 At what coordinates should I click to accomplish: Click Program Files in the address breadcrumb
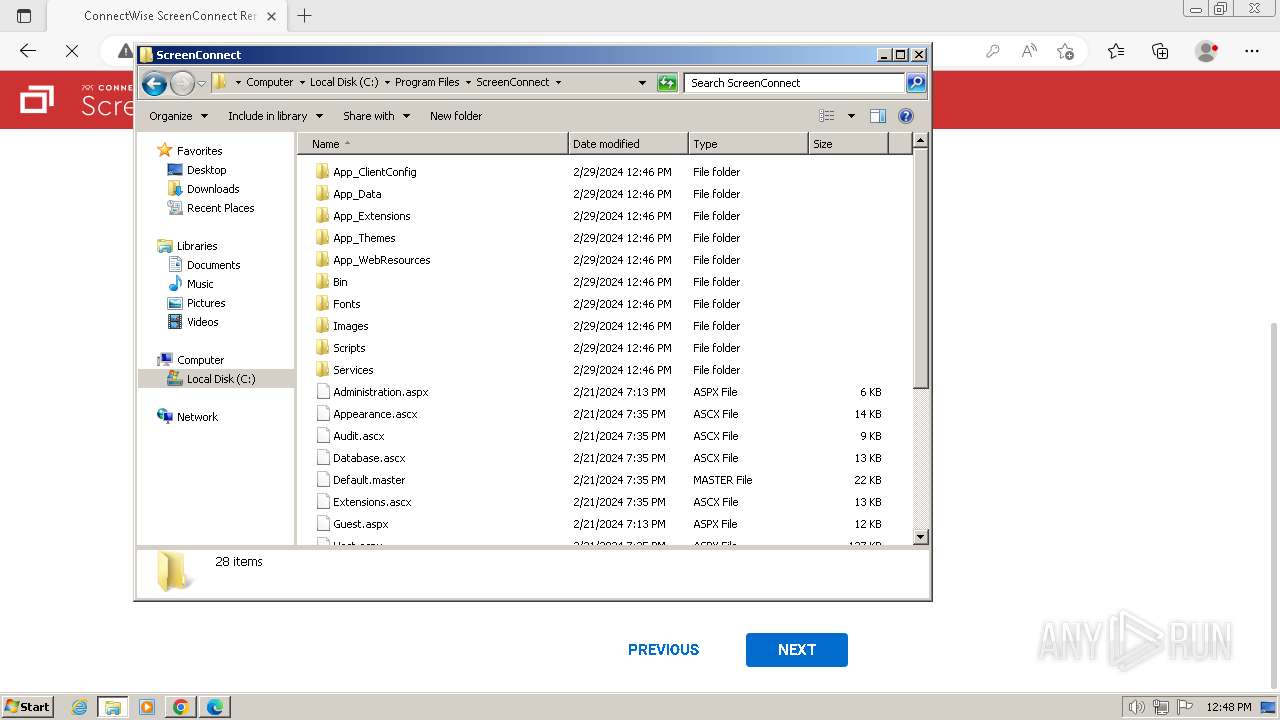click(427, 82)
